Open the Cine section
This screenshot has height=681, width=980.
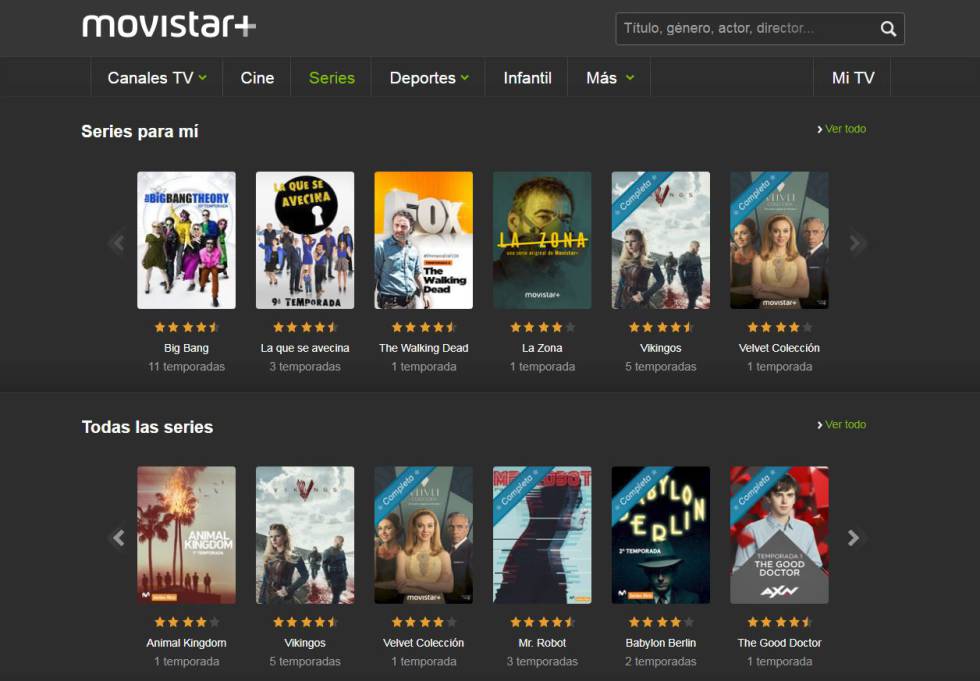click(x=257, y=77)
